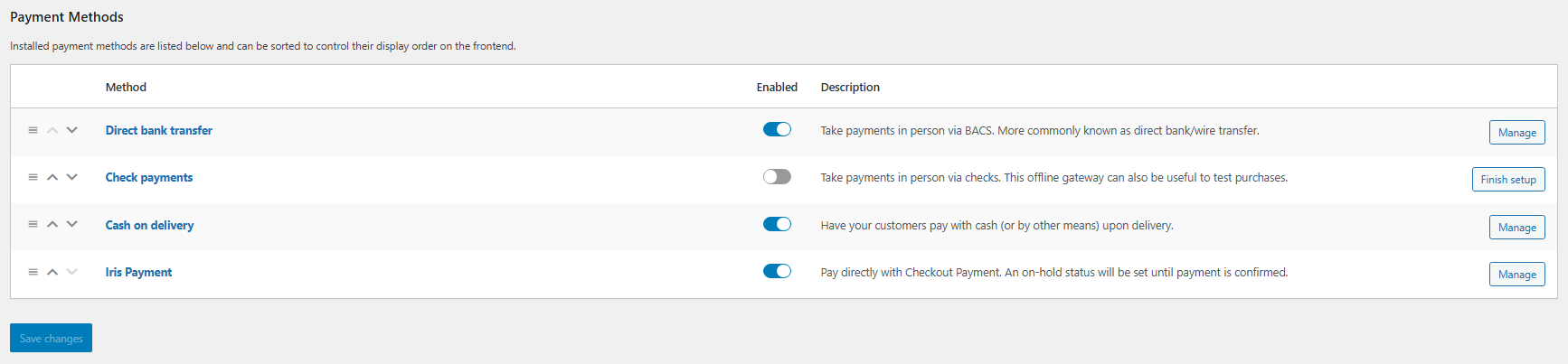Image resolution: width=1568 pixels, height=364 pixels.
Task: Enable the Check payments toggle
Action: coord(777,176)
